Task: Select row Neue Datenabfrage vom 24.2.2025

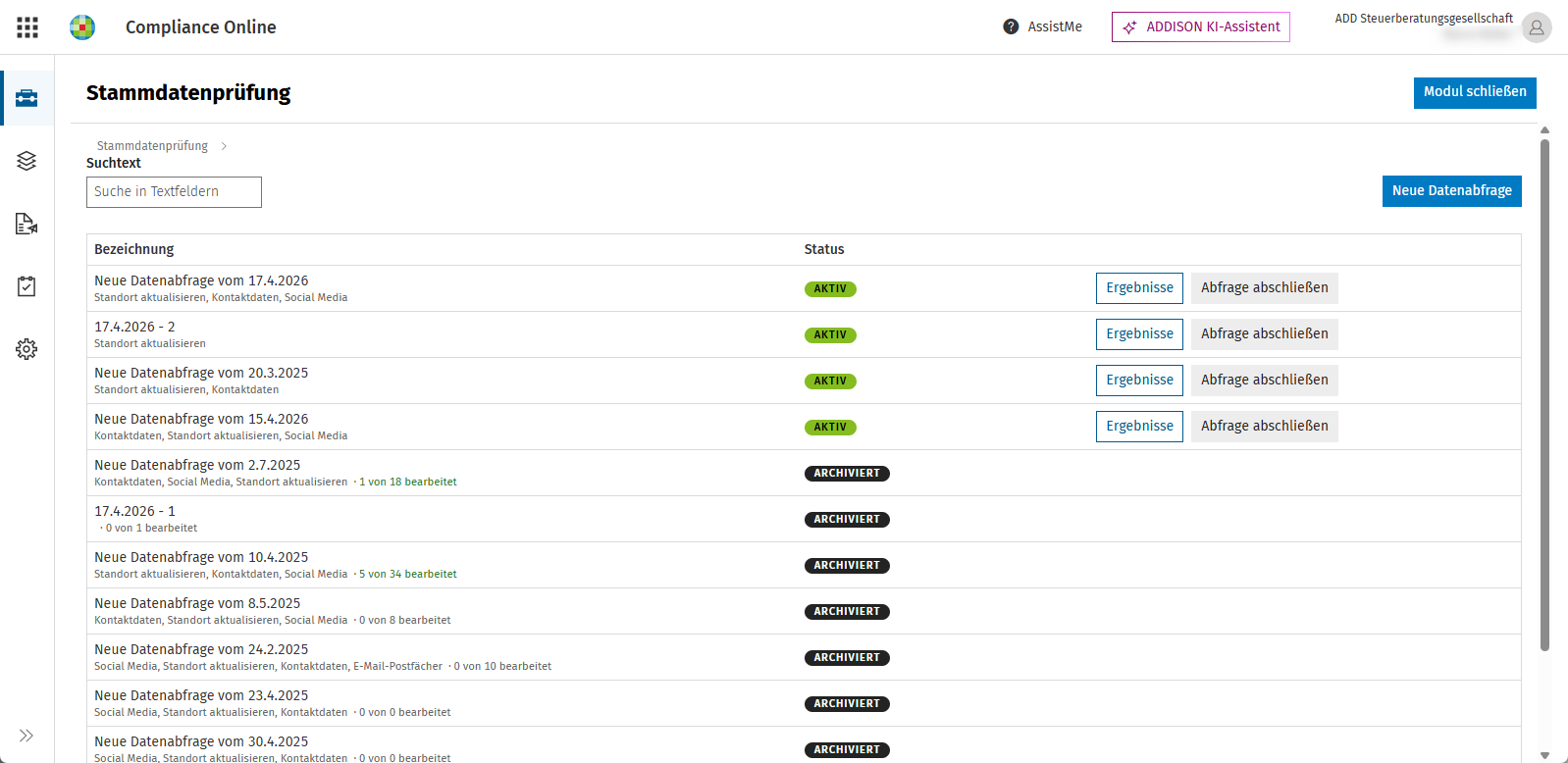Action: [804, 657]
